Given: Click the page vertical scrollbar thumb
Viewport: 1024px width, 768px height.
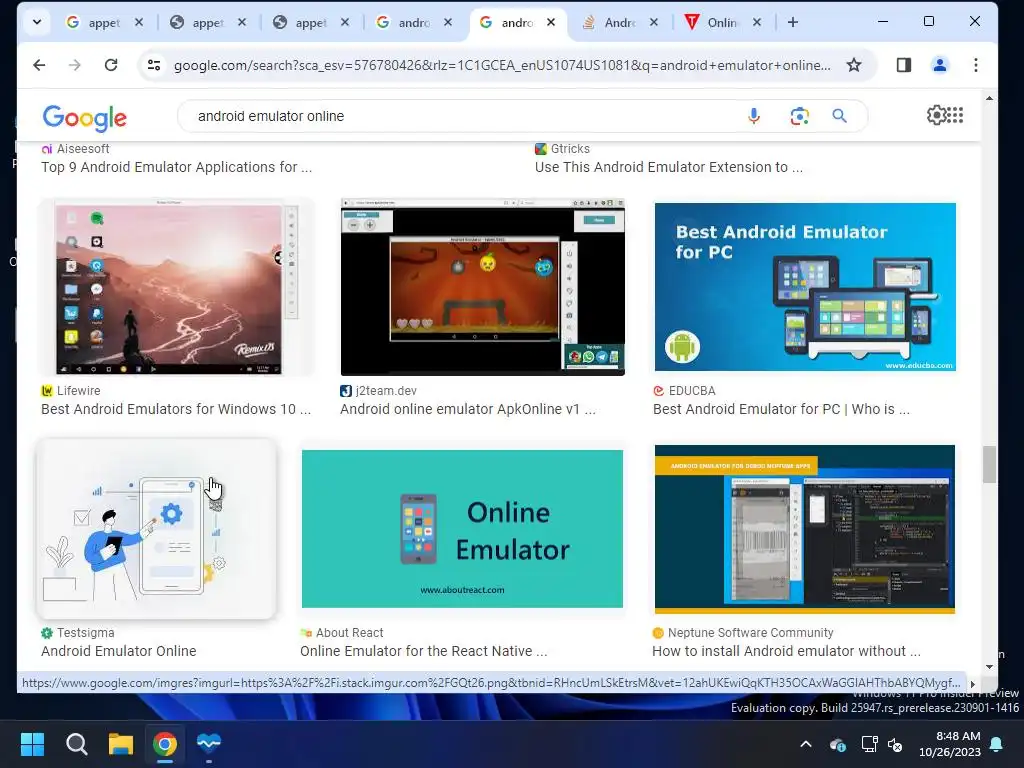Looking at the screenshot, I should [x=989, y=464].
